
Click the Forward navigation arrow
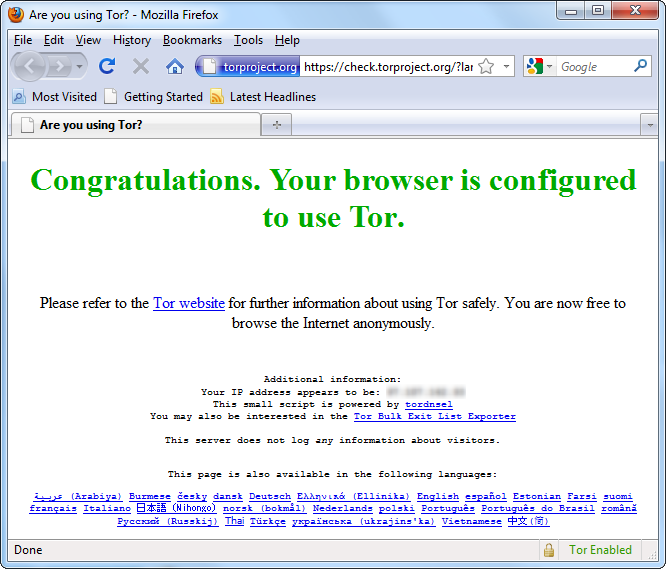[59, 66]
